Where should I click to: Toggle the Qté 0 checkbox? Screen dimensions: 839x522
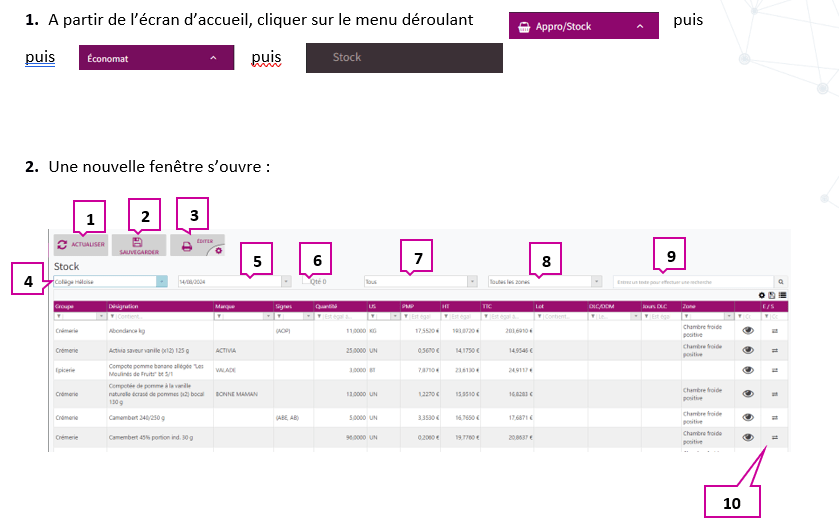(x=306, y=282)
